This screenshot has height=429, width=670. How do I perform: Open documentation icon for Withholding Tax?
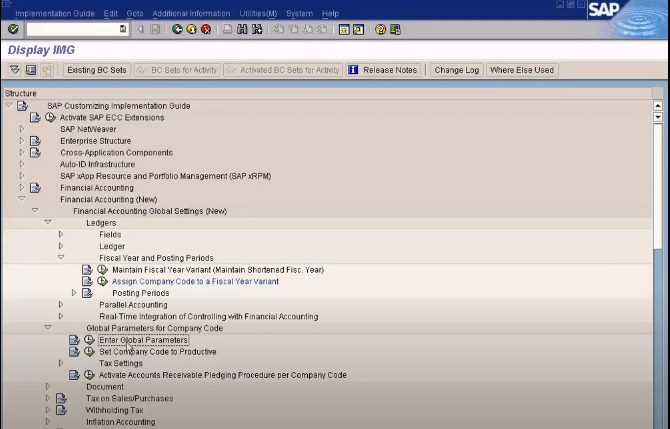tap(61, 410)
